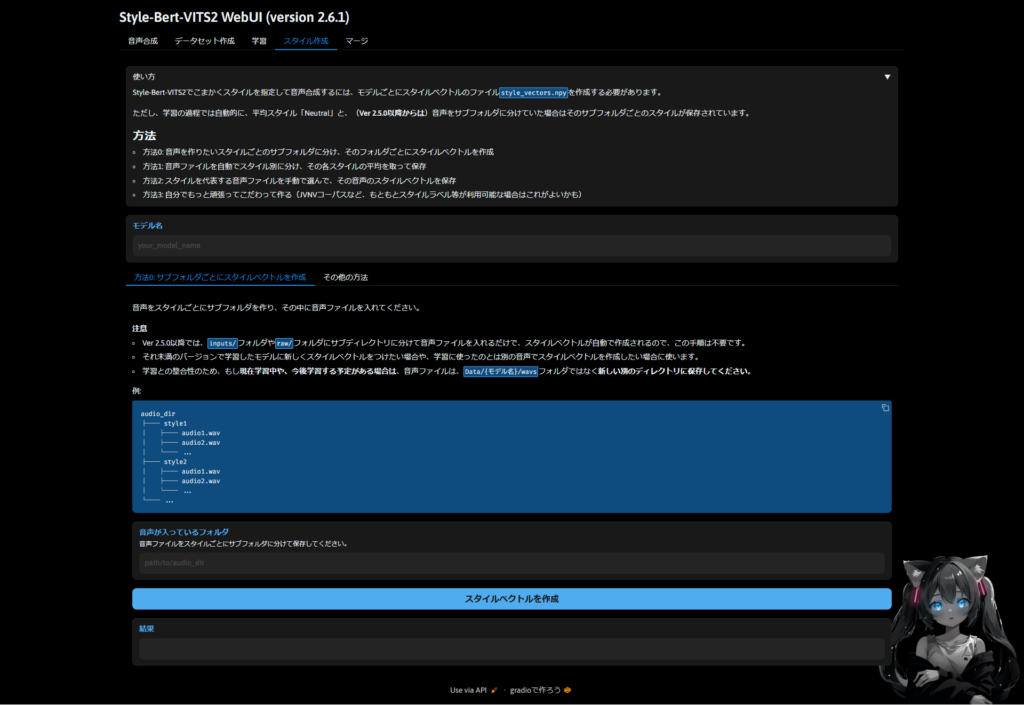1024x705 pixels.
Task: Go to the マージ tab
Action: pyautogui.click(x=357, y=40)
